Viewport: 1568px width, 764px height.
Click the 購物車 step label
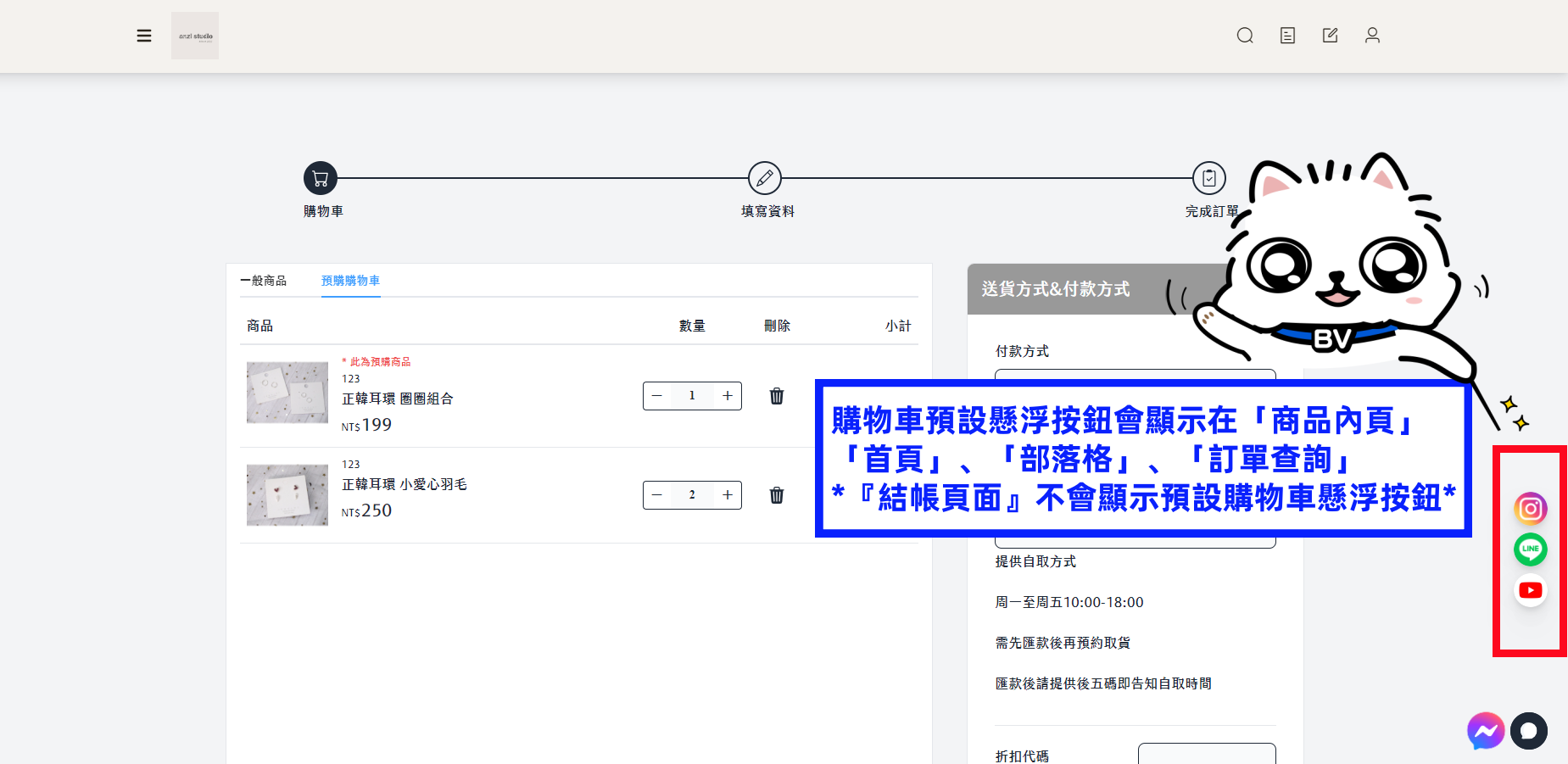[x=323, y=211]
